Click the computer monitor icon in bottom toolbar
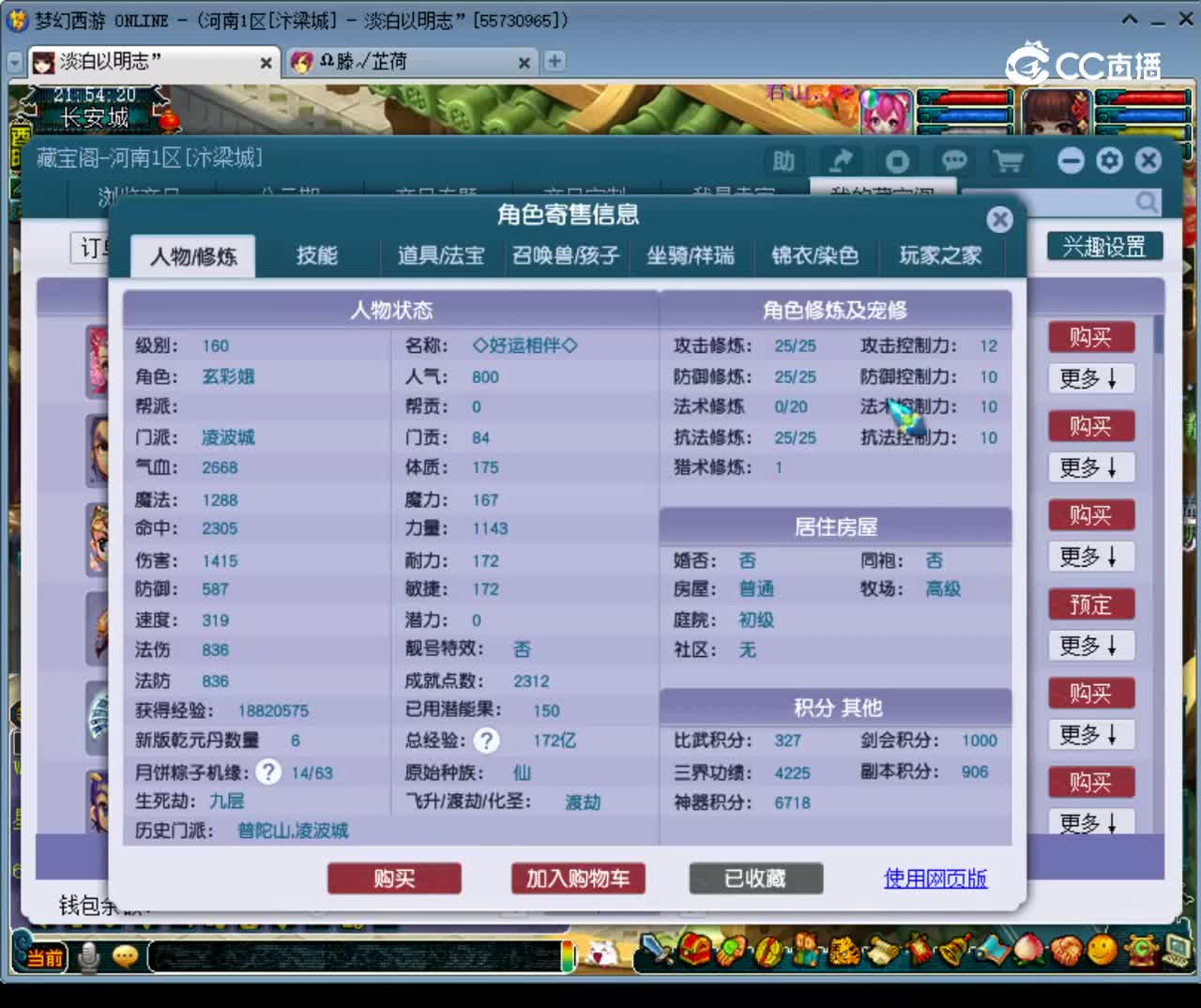Viewport: 1201px width, 1008px height. (1177, 951)
